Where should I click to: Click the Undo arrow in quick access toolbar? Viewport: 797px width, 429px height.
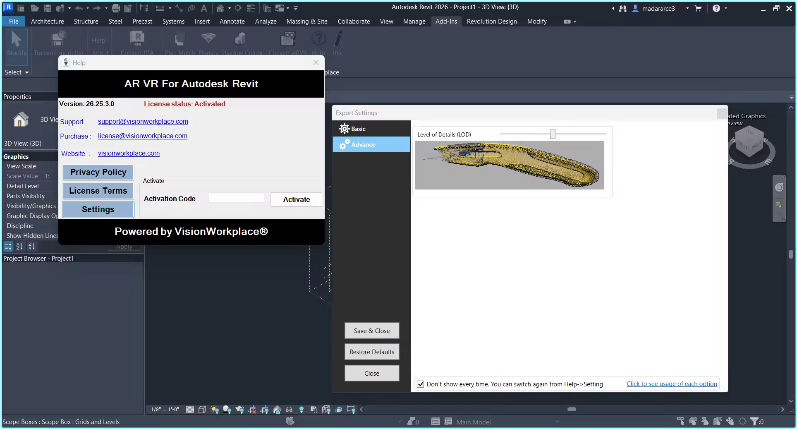click(x=78, y=8)
